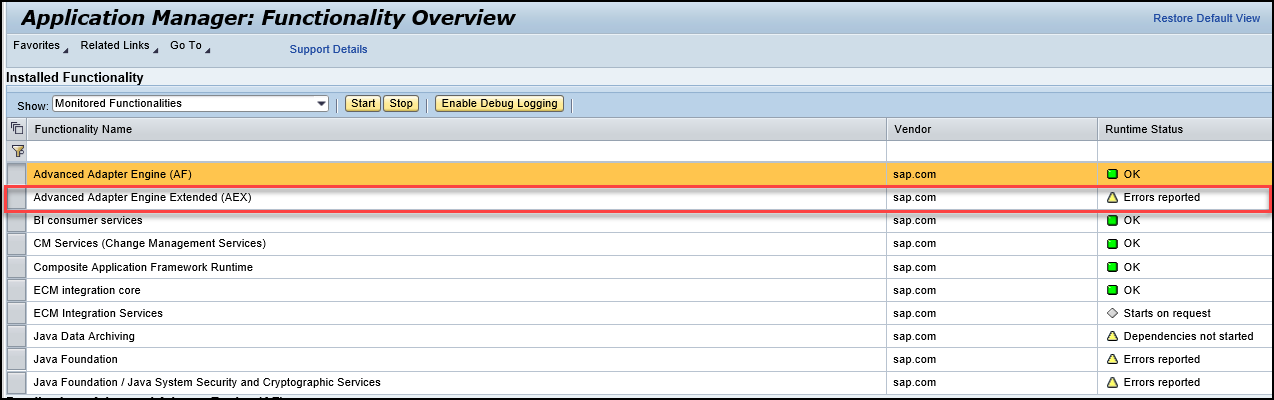
Task: Select row marker for Advanced Adapter Engine (AF)
Action: tap(16, 174)
